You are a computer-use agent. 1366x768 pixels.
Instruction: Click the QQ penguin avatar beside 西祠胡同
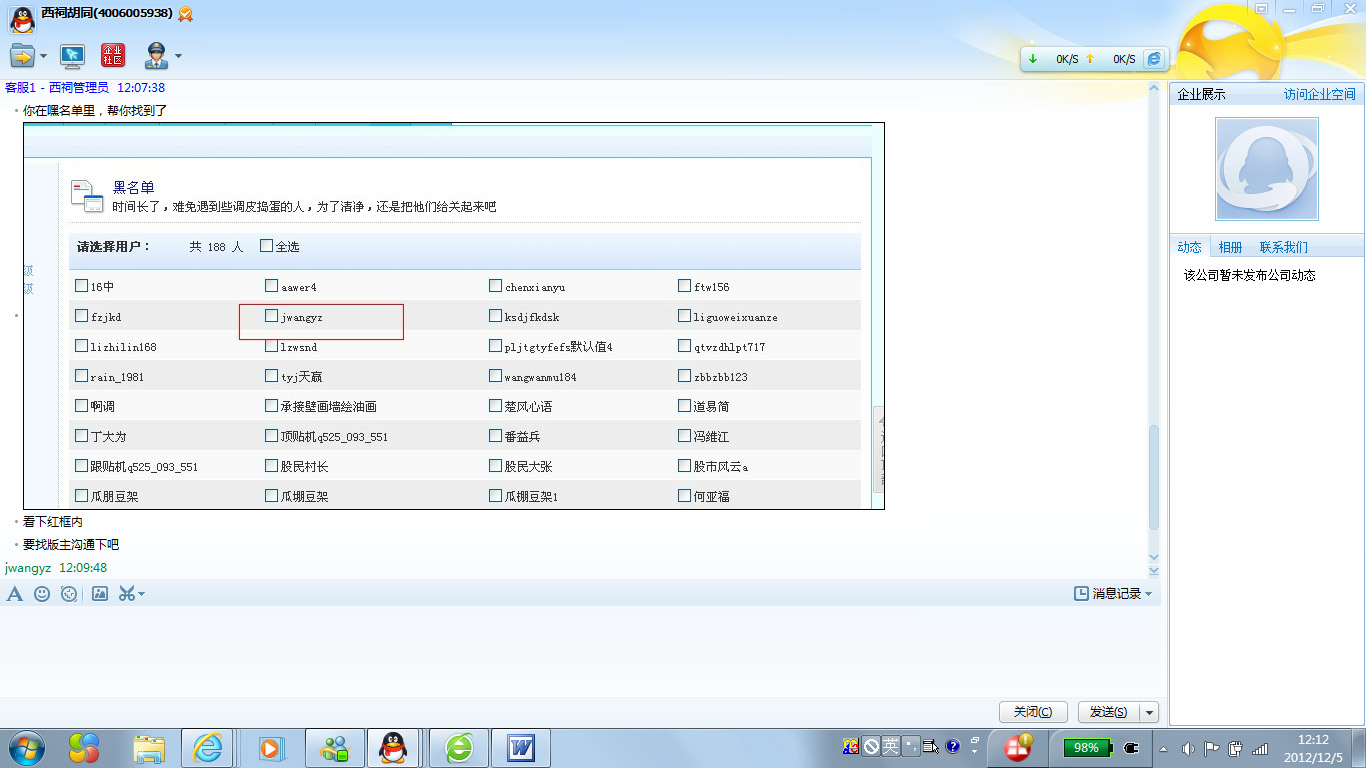pos(22,19)
